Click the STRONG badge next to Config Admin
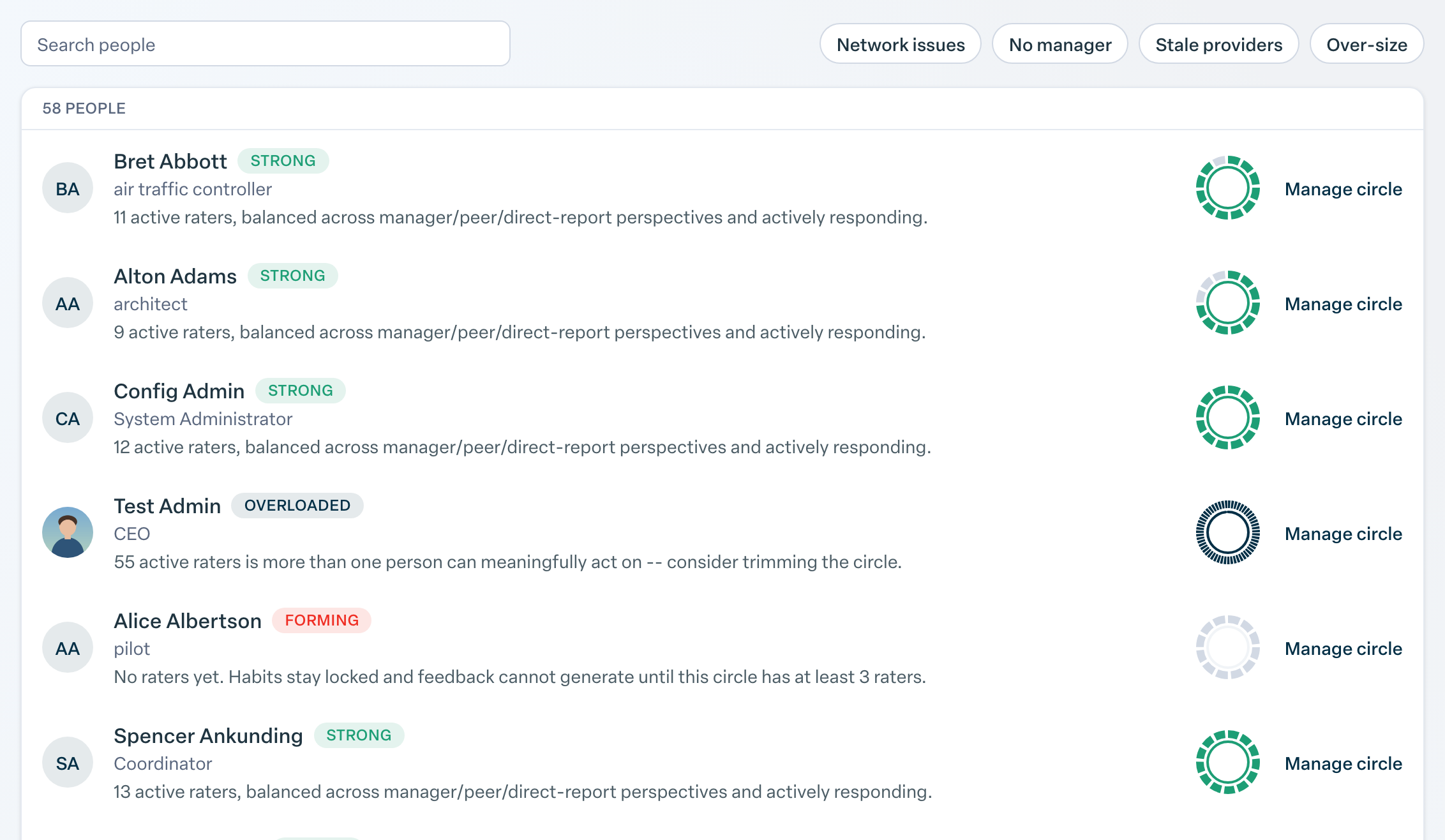Image resolution: width=1445 pixels, height=840 pixels. point(301,391)
